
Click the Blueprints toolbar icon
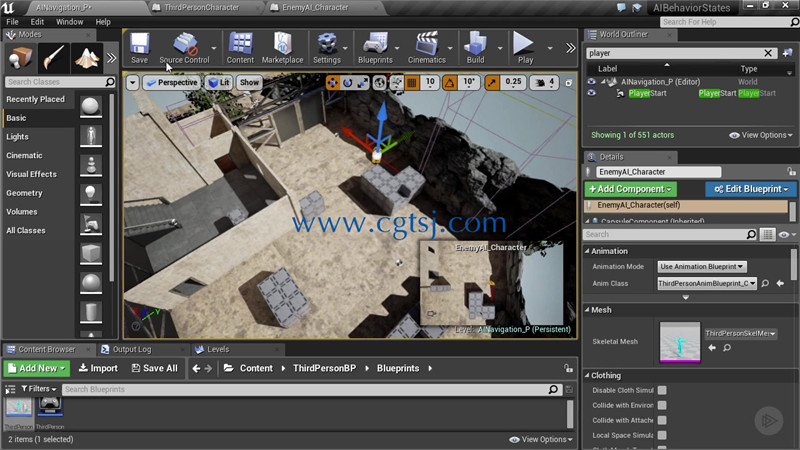[375, 48]
